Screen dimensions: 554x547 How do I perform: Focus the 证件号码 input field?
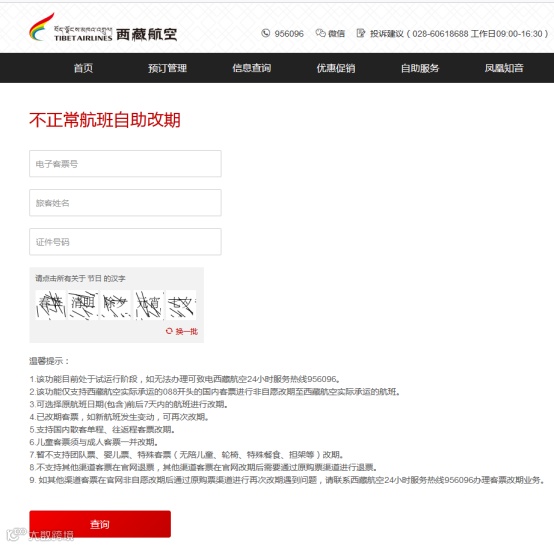point(125,242)
